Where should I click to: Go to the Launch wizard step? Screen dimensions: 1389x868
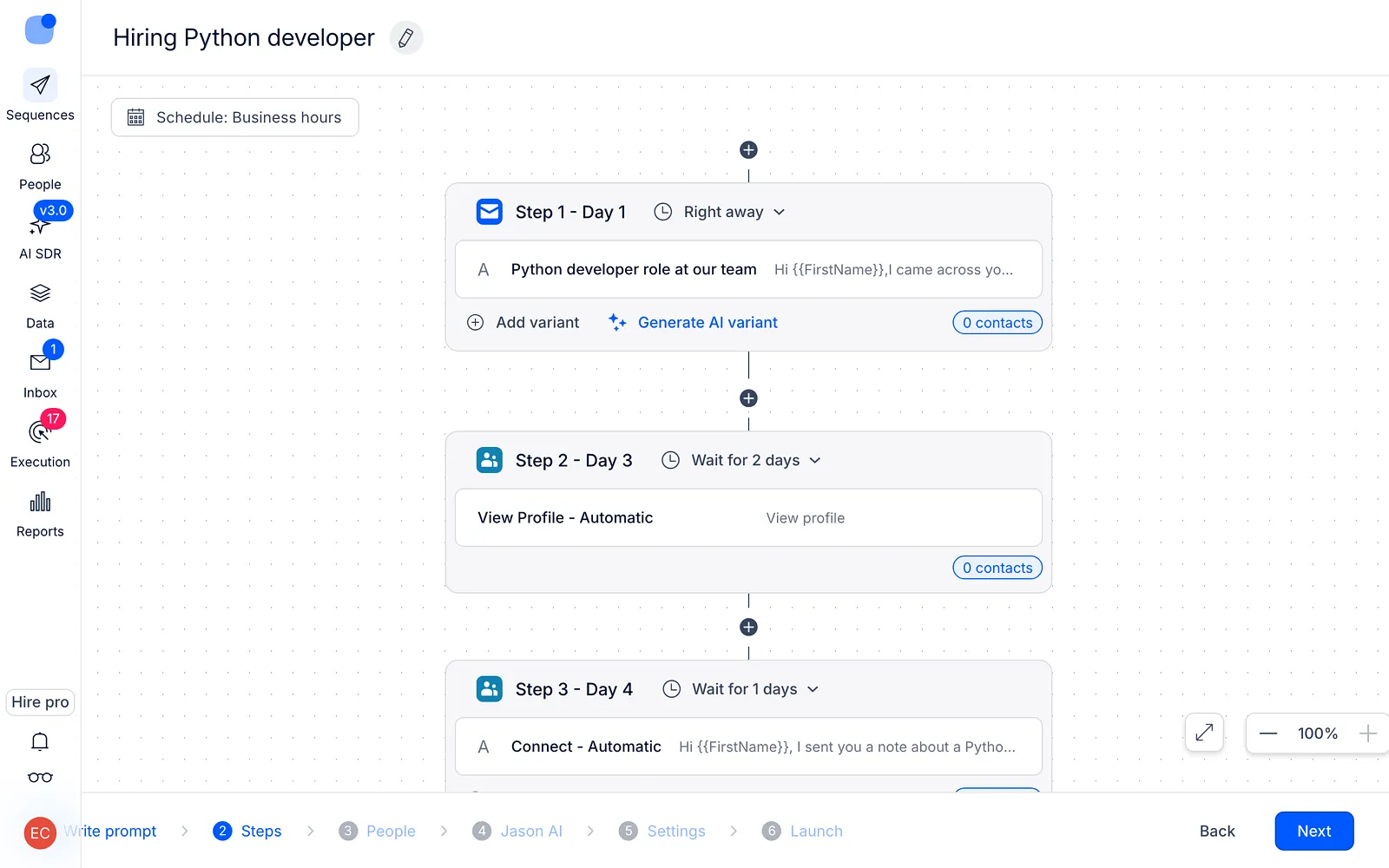802,831
